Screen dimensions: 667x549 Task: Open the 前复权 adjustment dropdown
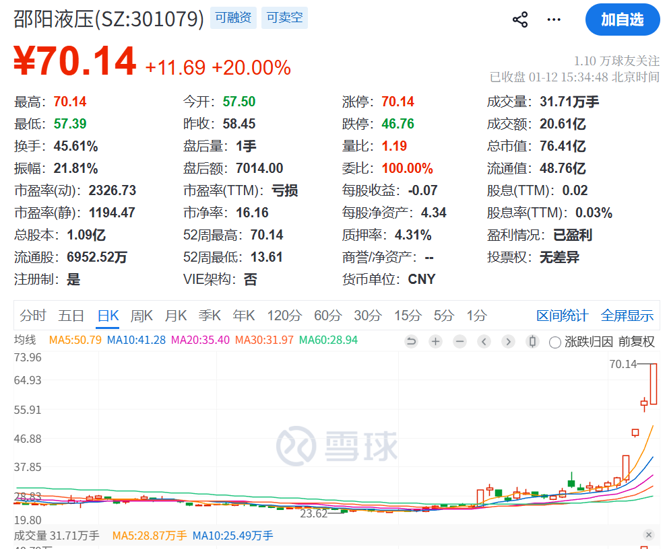(636, 342)
